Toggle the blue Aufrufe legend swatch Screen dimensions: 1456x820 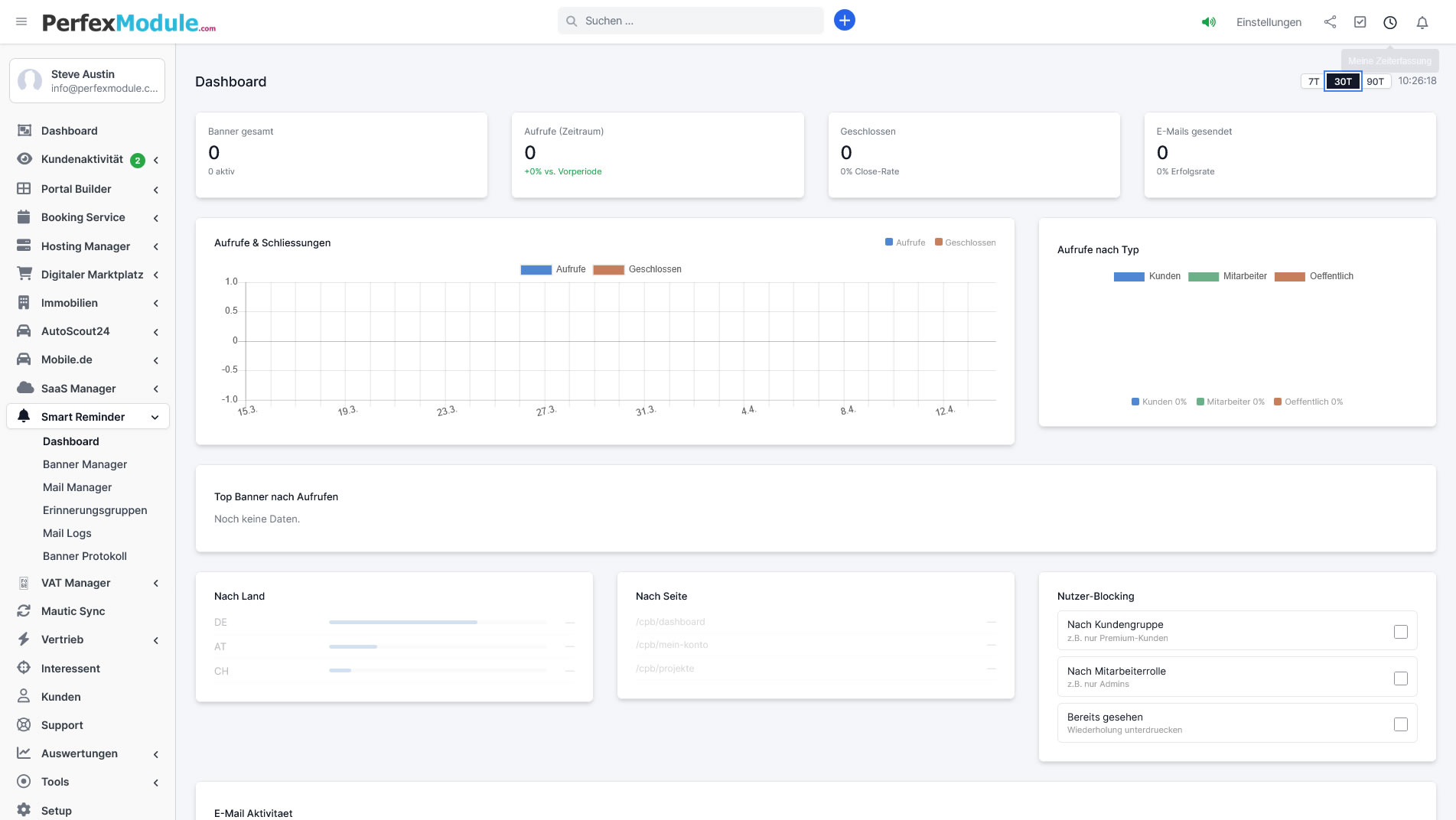(x=536, y=269)
